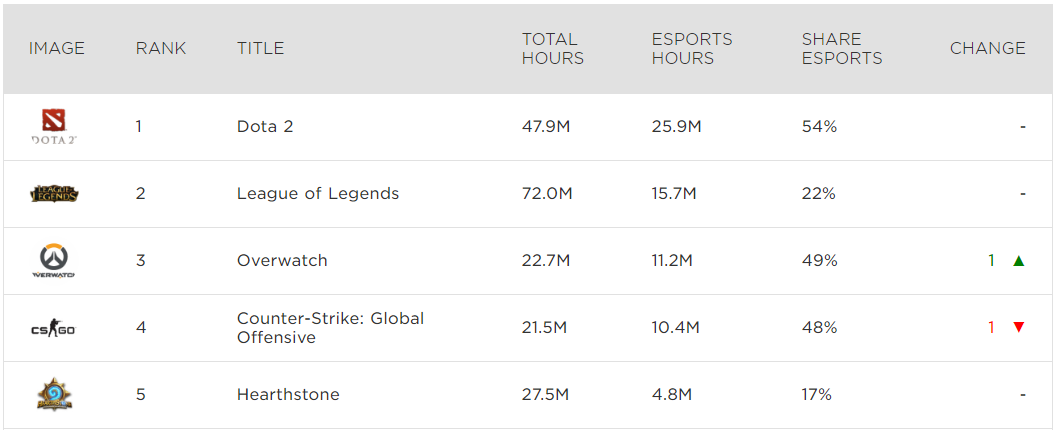Sort by the Esports Hours column header

pyautogui.click(x=691, y=48)
